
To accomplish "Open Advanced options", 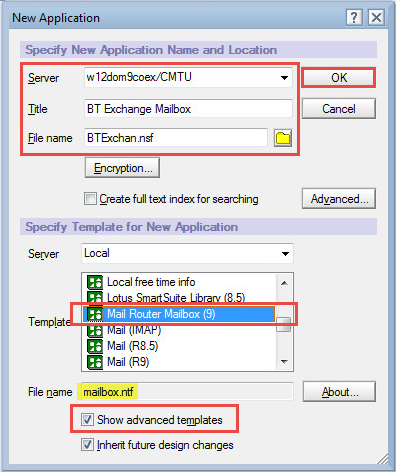I will coord(339,199).
